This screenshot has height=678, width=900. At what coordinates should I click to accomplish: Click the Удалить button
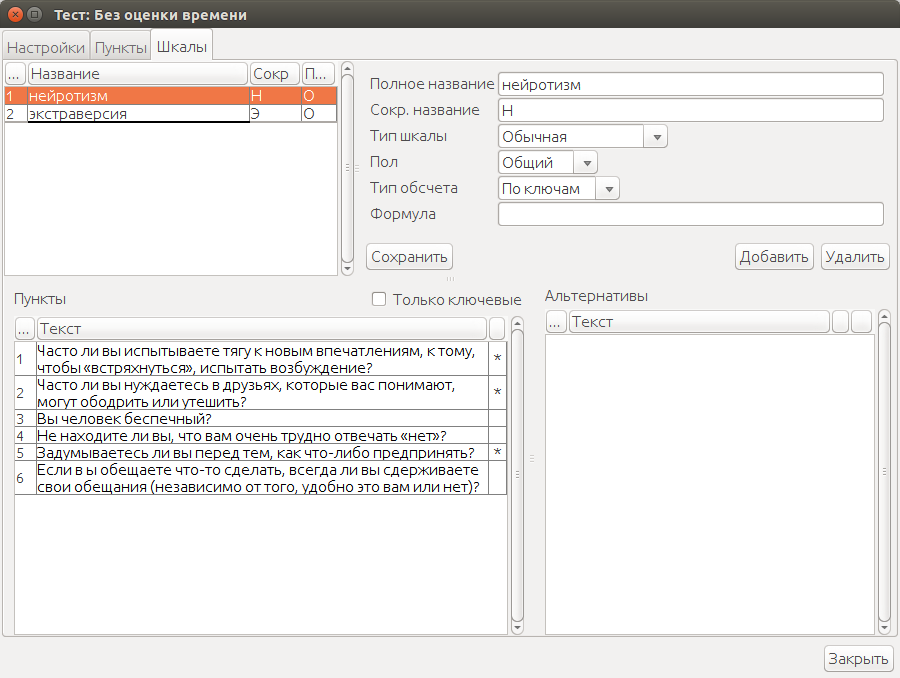(855, 257)
